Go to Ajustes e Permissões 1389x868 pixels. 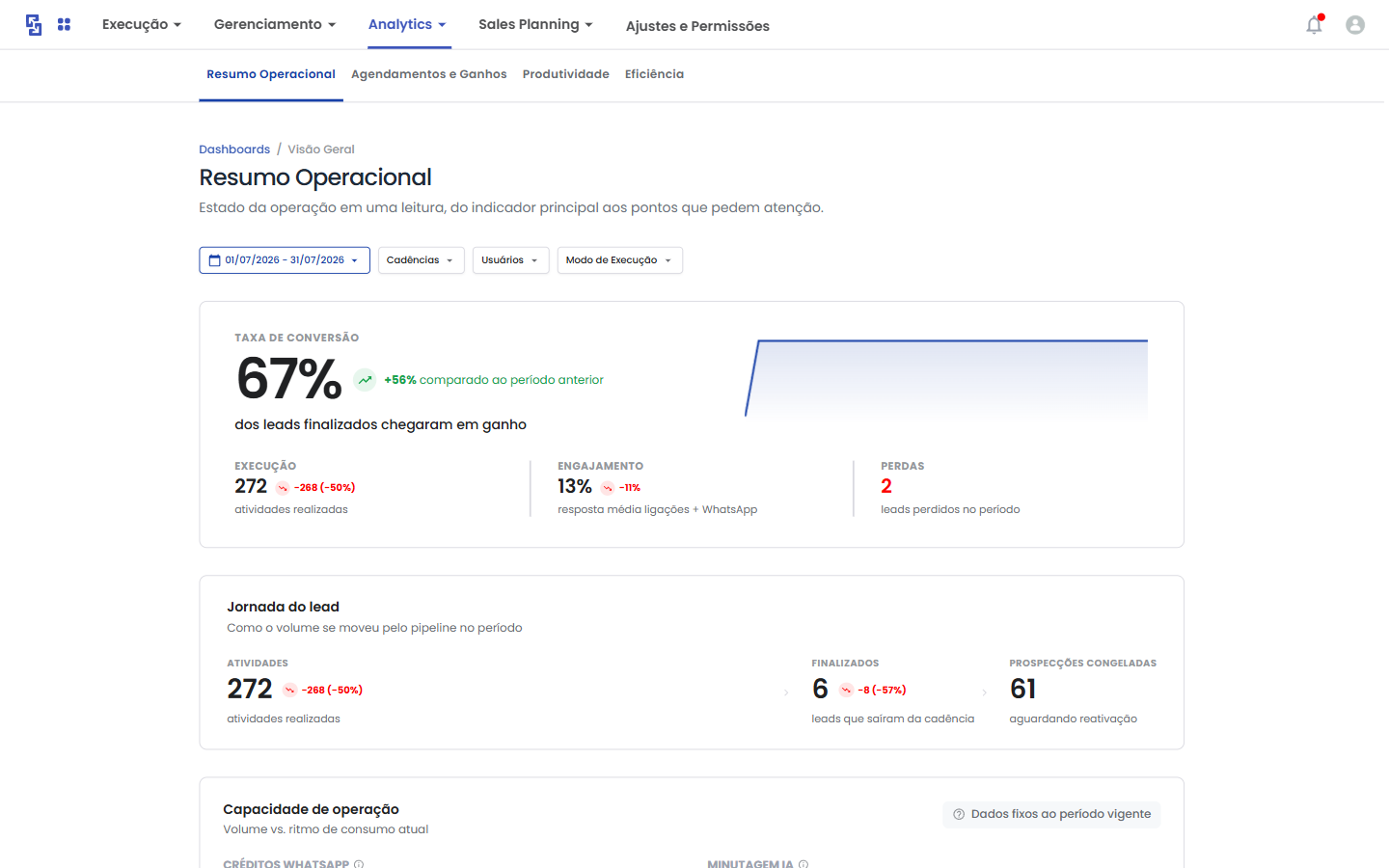pos(697,26)
